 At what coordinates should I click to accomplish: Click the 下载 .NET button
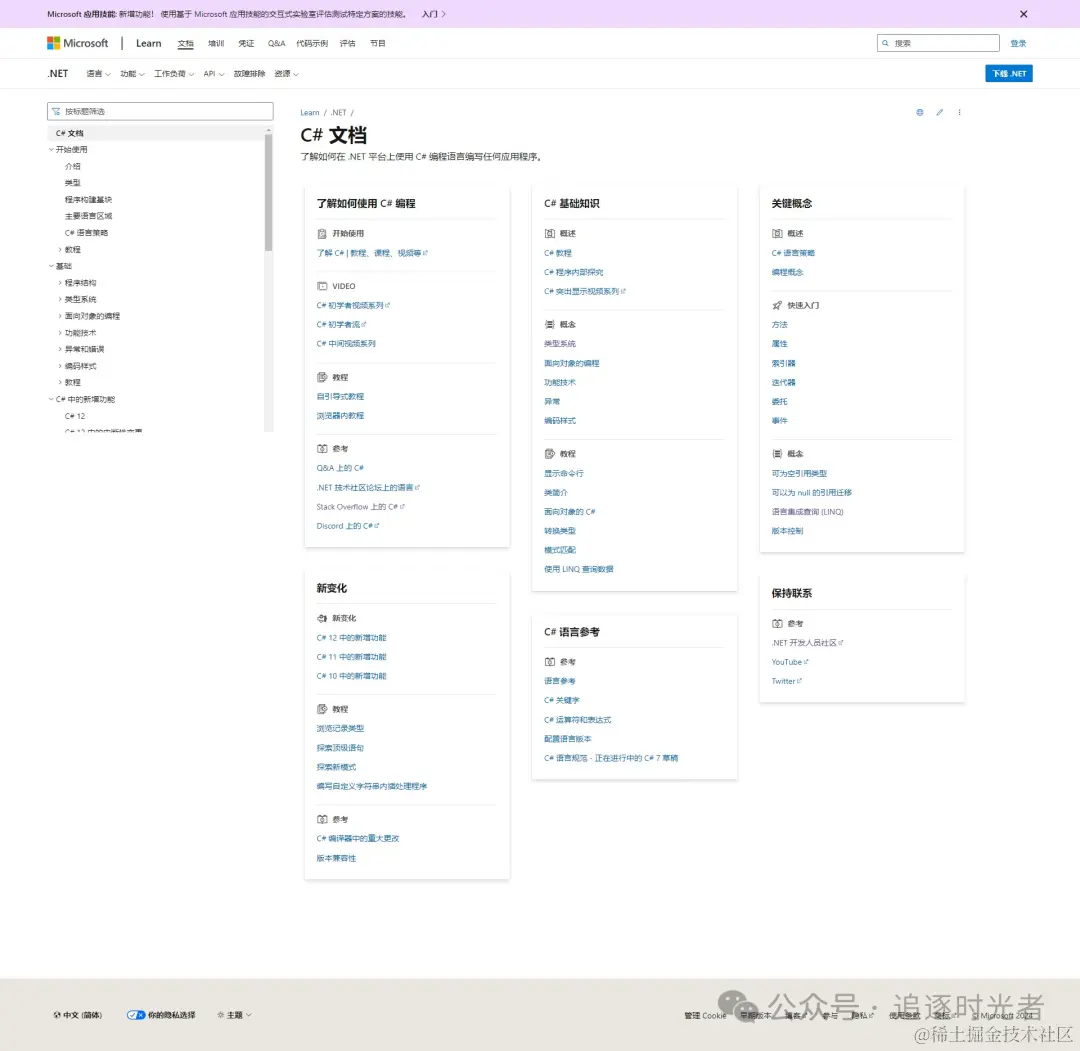click(1008, 74)
